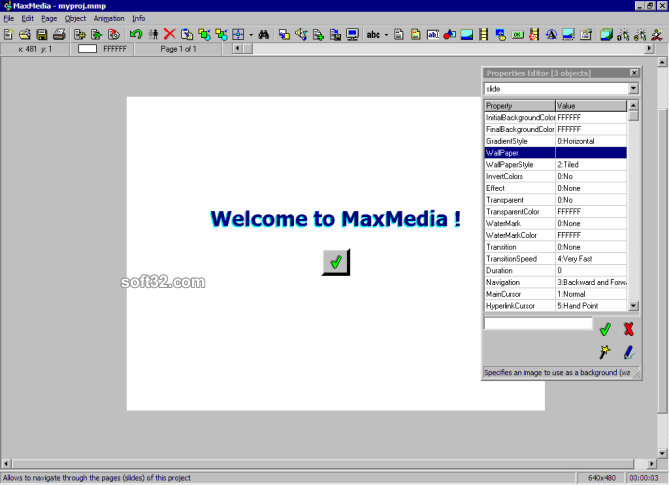Create a new project with the toolbar icon
The height and width of the screenshot is (485, 669).
8,35
